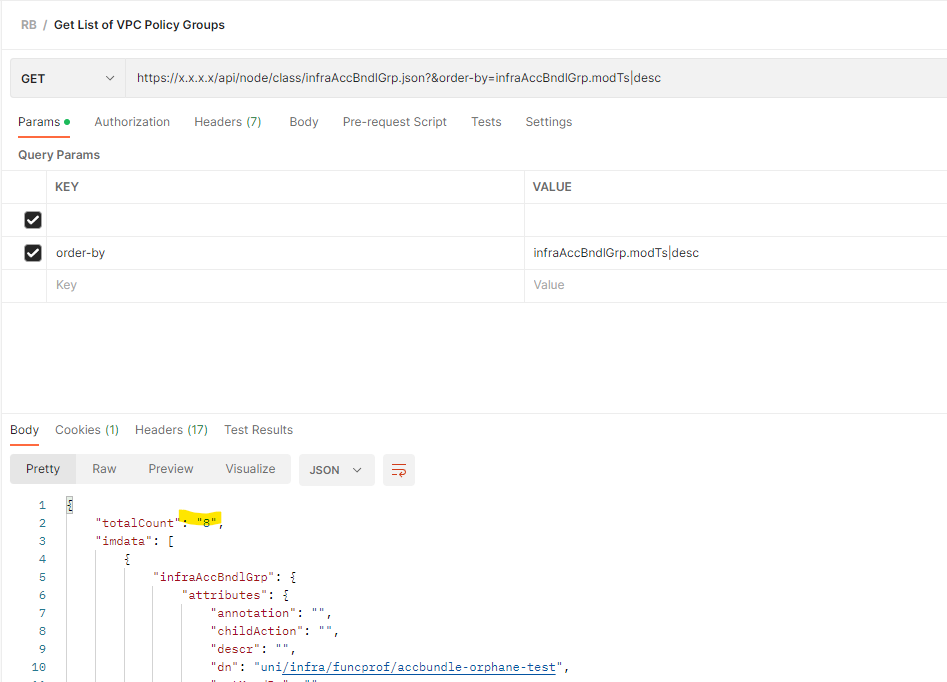
Task: Click the "annotation" key on line 7
Action: tap(253, 613)
